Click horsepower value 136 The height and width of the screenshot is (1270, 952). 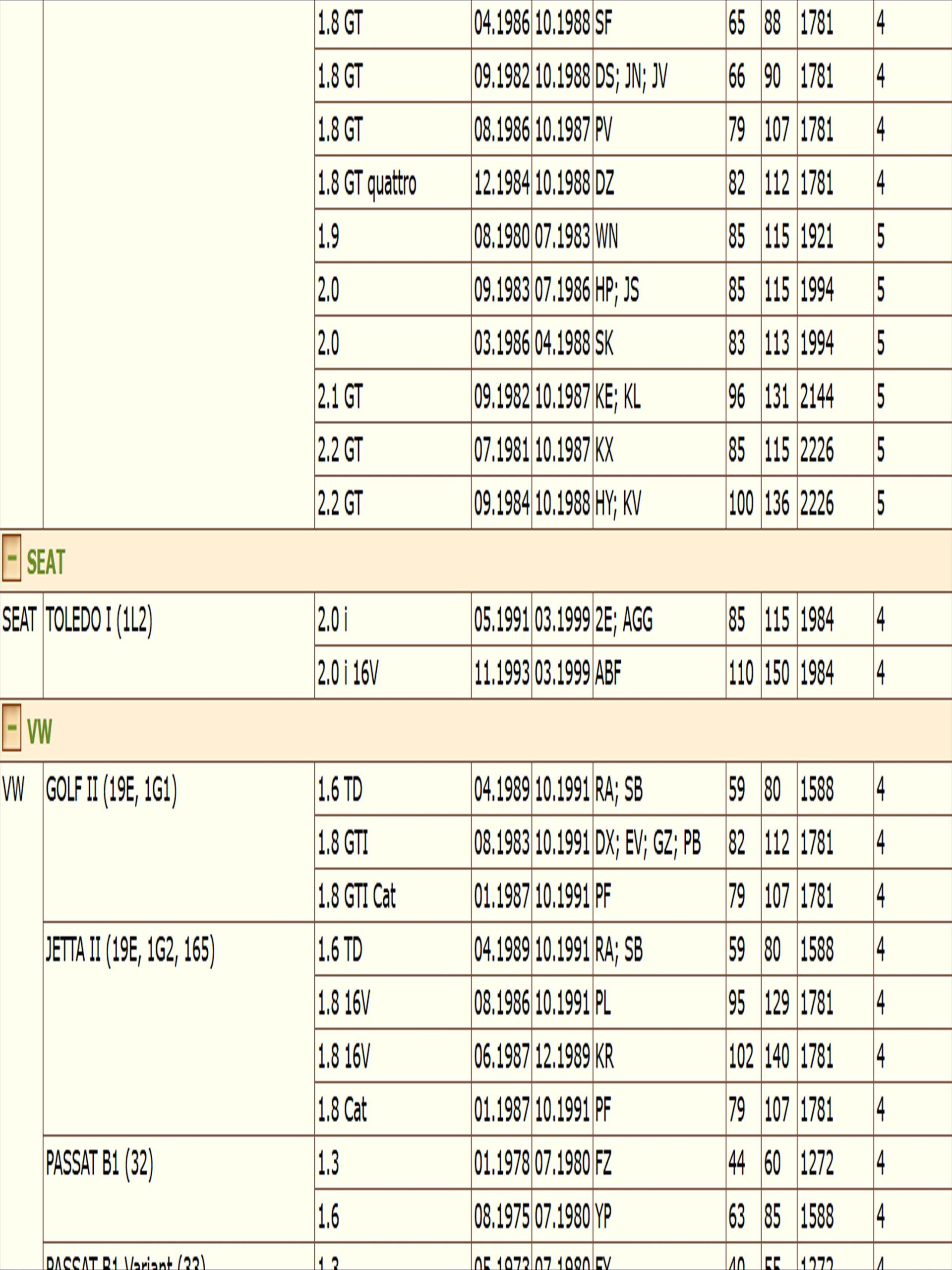pos(778,503)
